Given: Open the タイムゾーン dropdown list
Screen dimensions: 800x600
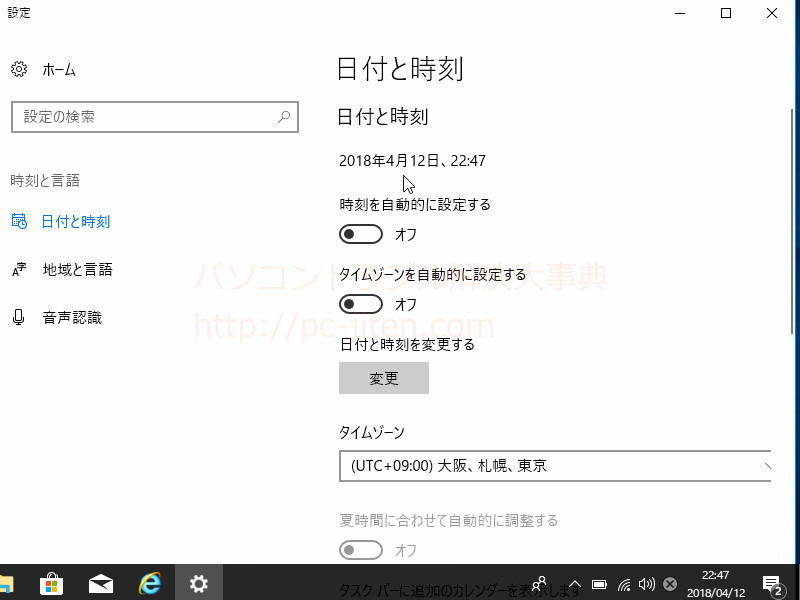Looking at the screenshot, I should pyautogui.click(x=555, y=466).
